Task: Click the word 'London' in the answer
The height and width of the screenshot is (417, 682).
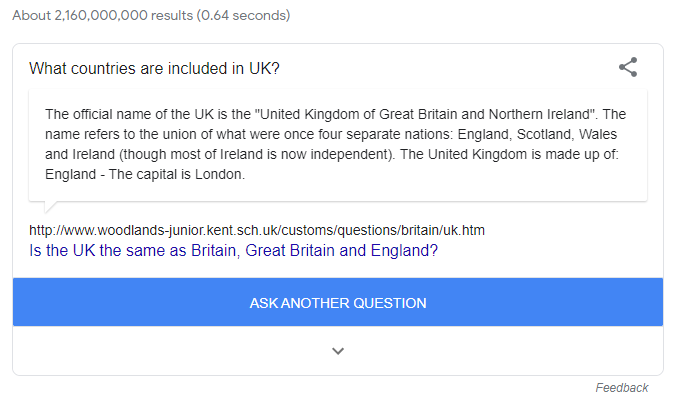Action: [x=218, y=174]
